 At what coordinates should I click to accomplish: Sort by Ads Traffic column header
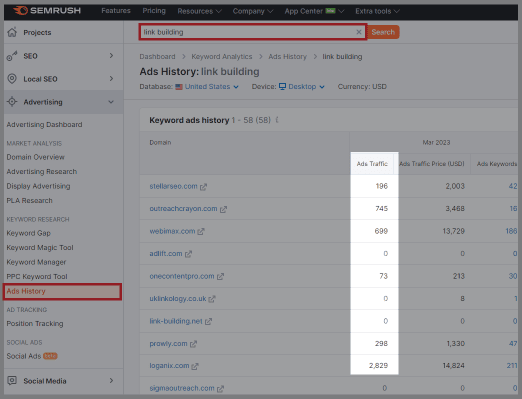click(x=372, y=164)
